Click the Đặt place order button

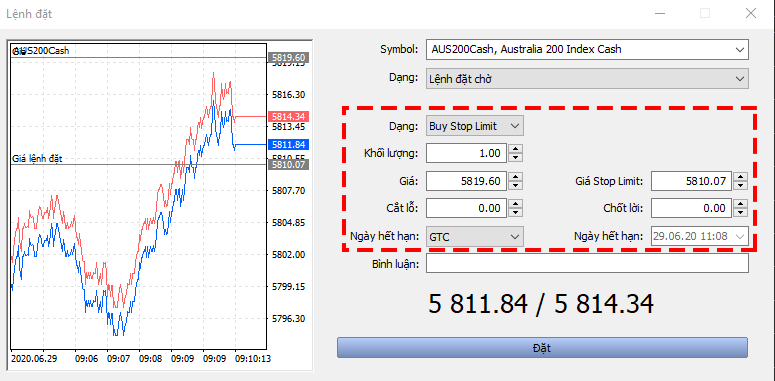pyautogui.click(x=542, y=348)
